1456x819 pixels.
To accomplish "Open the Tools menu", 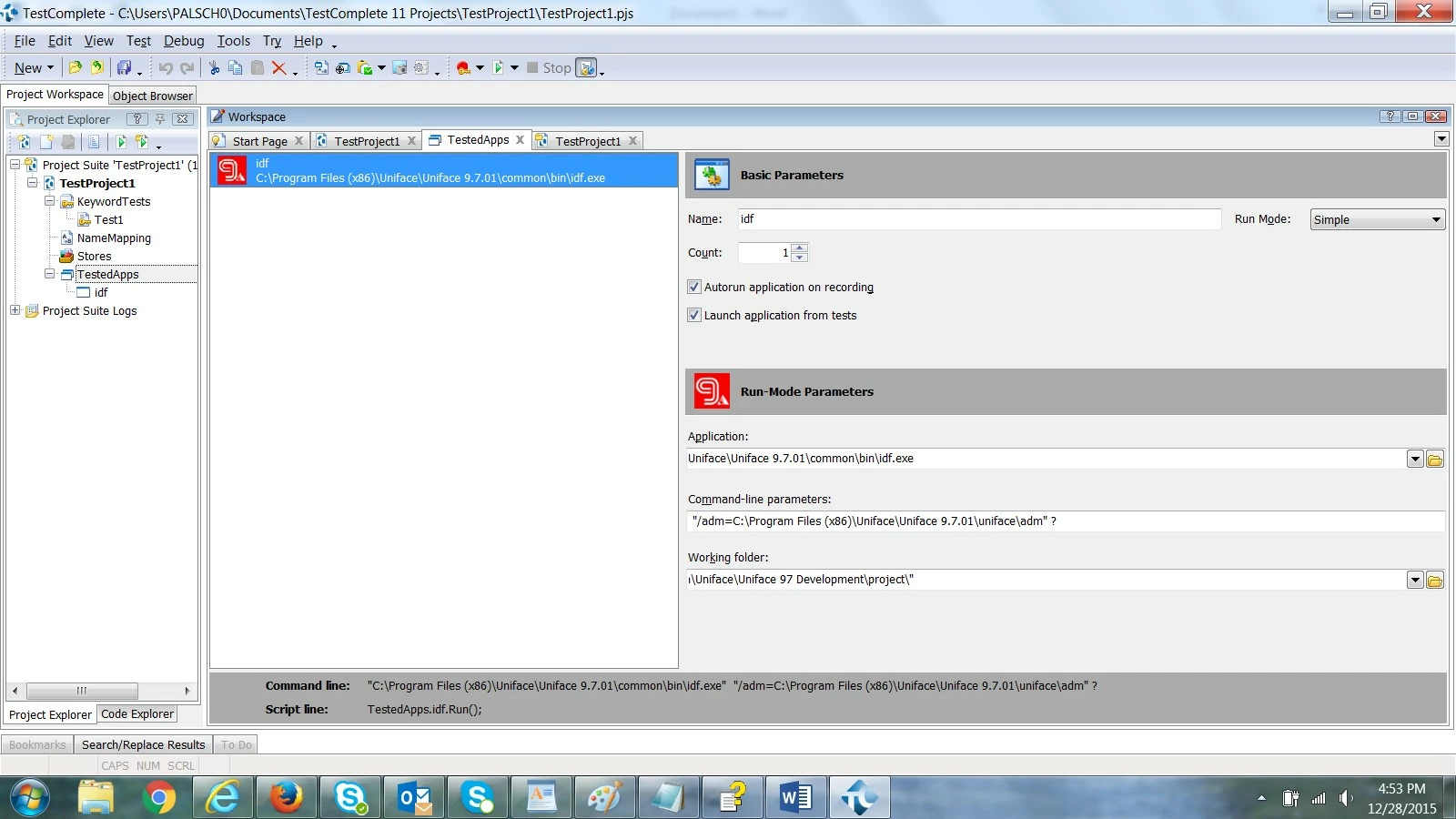I will 233,41.
